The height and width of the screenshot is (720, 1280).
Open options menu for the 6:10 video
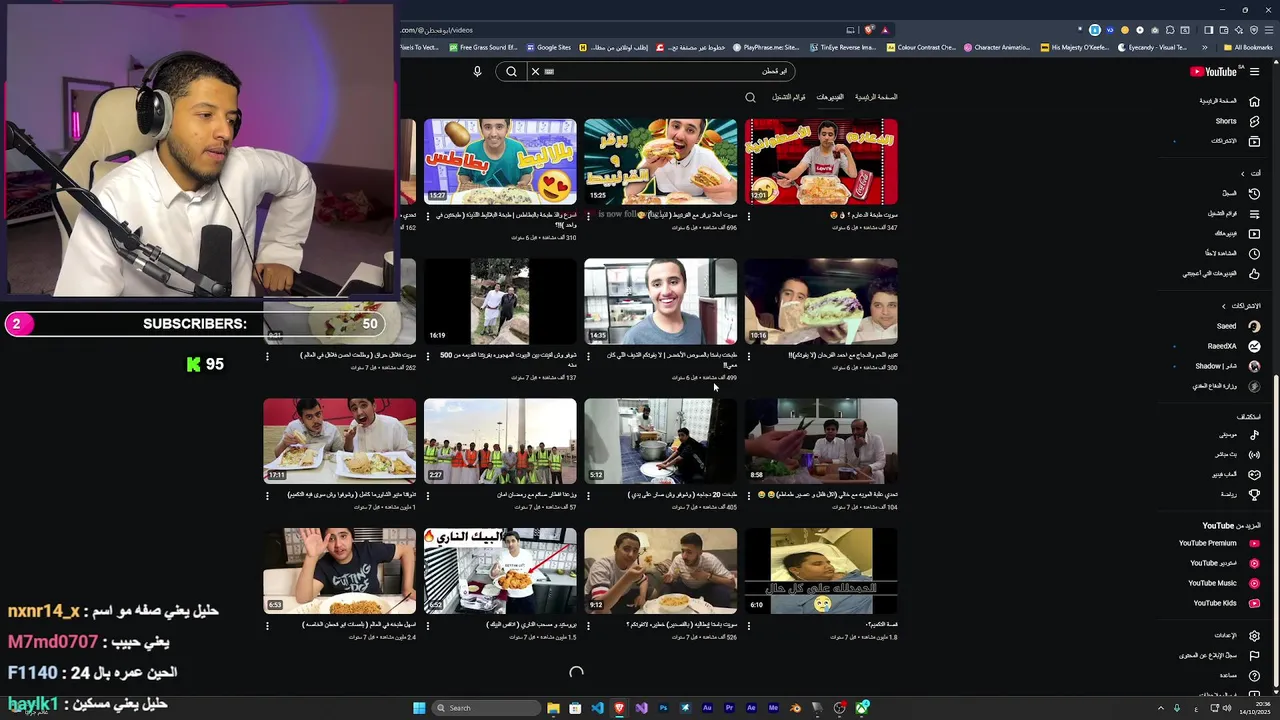(x=749, y=625)
